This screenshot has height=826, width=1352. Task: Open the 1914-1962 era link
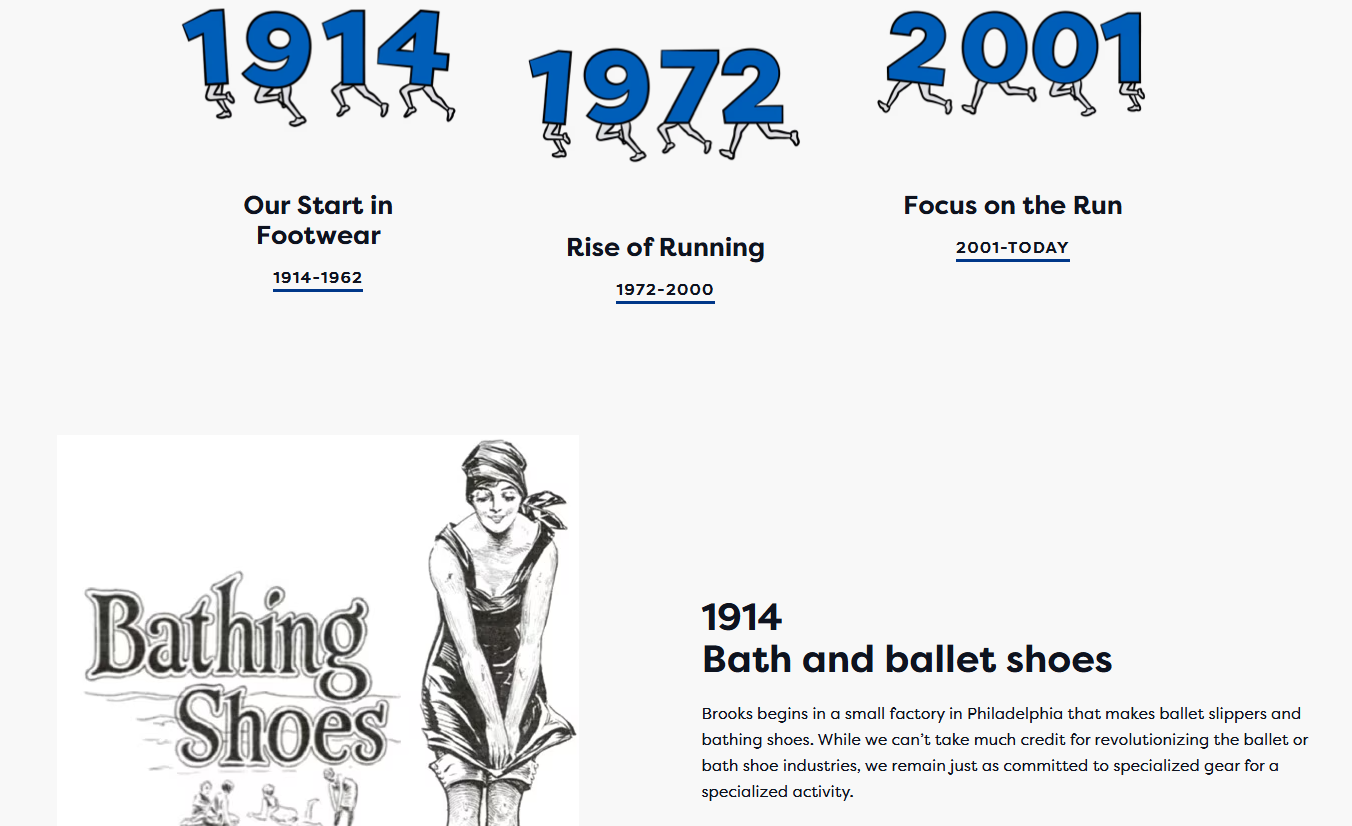pos(318,278)
